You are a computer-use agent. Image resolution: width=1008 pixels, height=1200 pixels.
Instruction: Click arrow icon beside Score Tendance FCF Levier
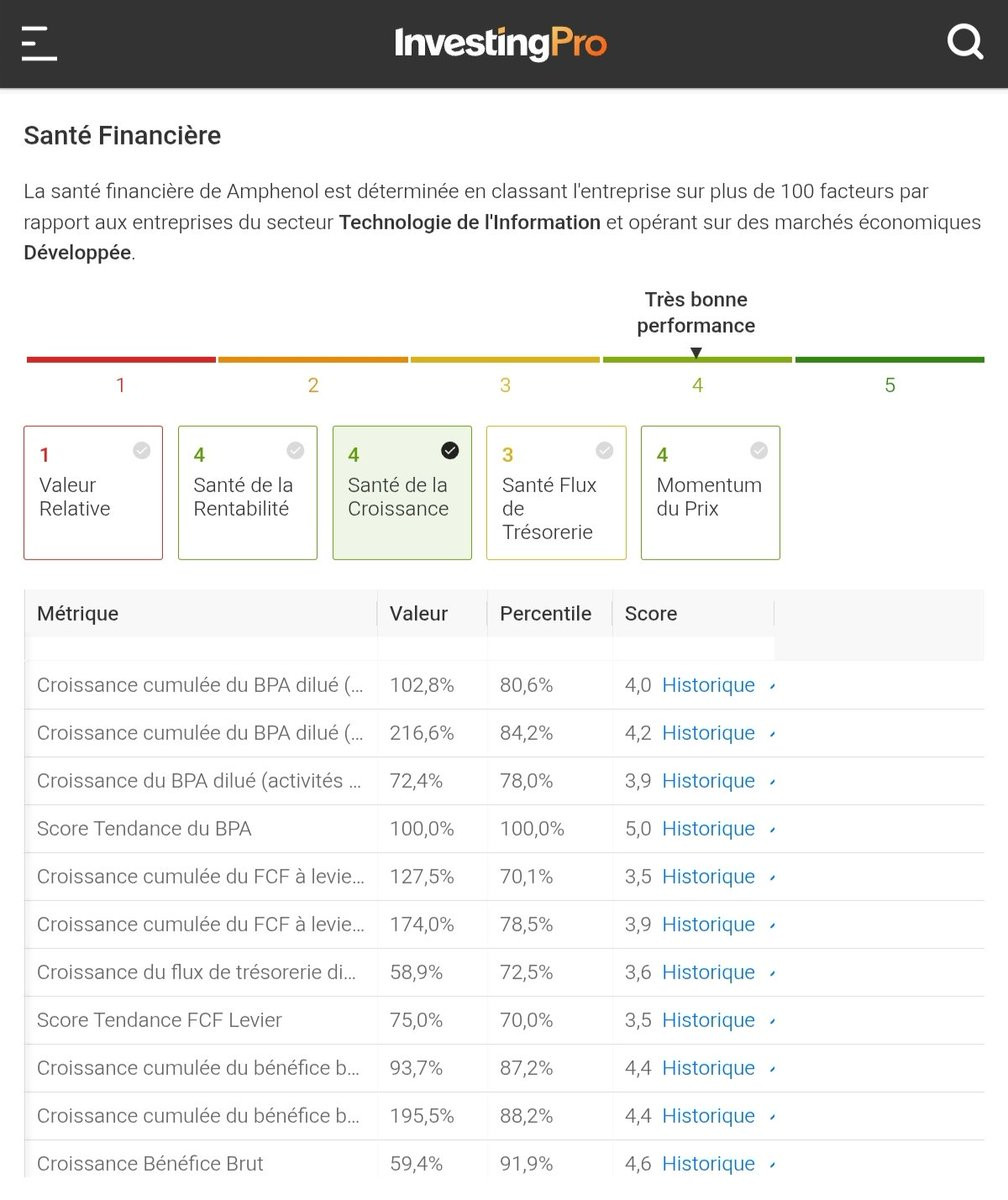pyautogui.click(x=772, y=1022)
